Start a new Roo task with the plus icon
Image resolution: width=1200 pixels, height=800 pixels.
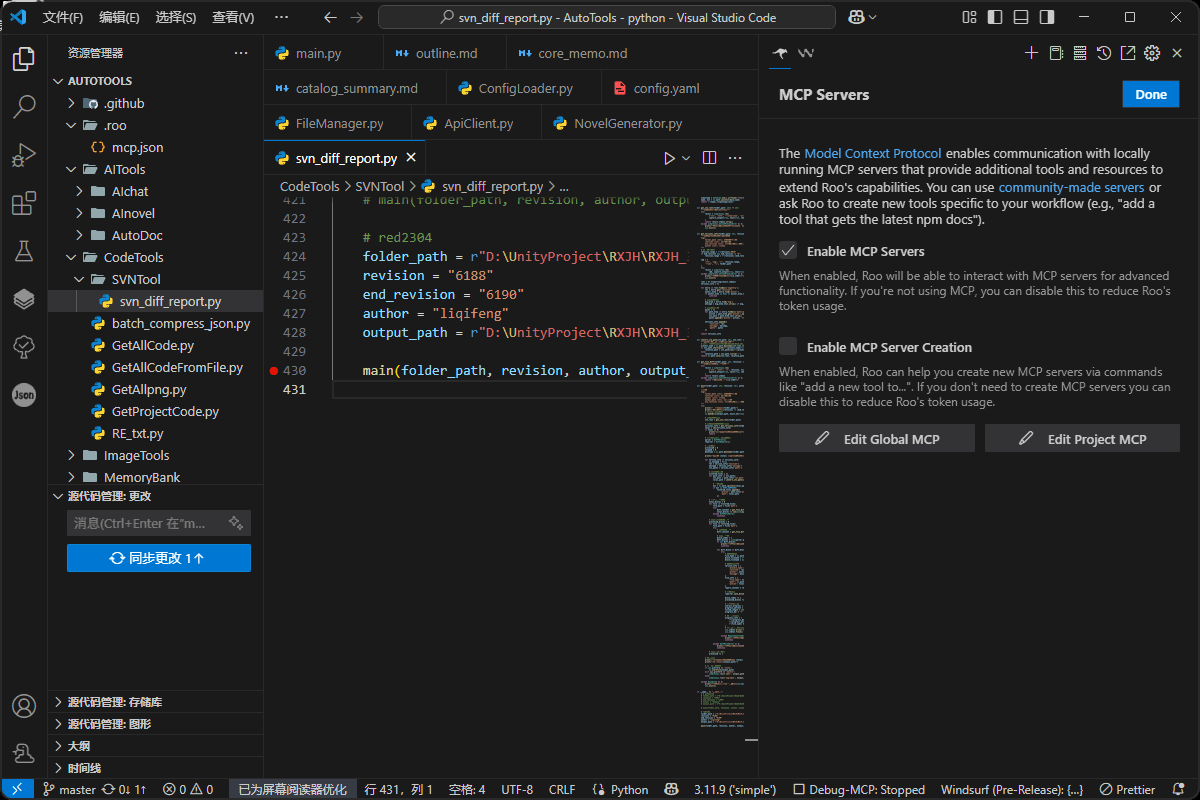coord(1031,53)
